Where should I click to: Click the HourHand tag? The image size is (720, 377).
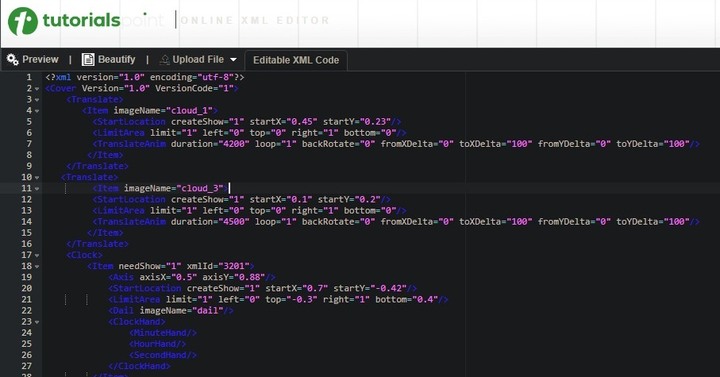tap(158, 343)
